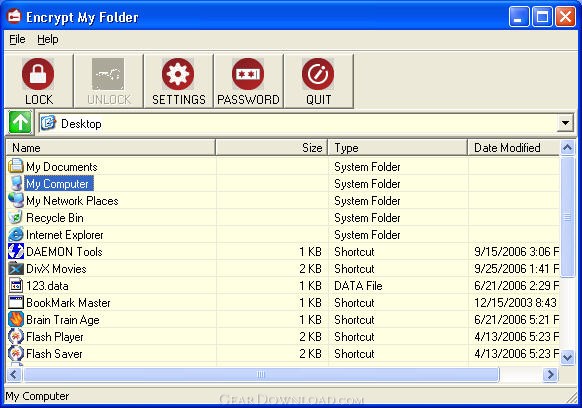Image resolution: width=582 pixels, height=408 pixels.
Task: Click the Flash Player icon
Action: (16, 336)
